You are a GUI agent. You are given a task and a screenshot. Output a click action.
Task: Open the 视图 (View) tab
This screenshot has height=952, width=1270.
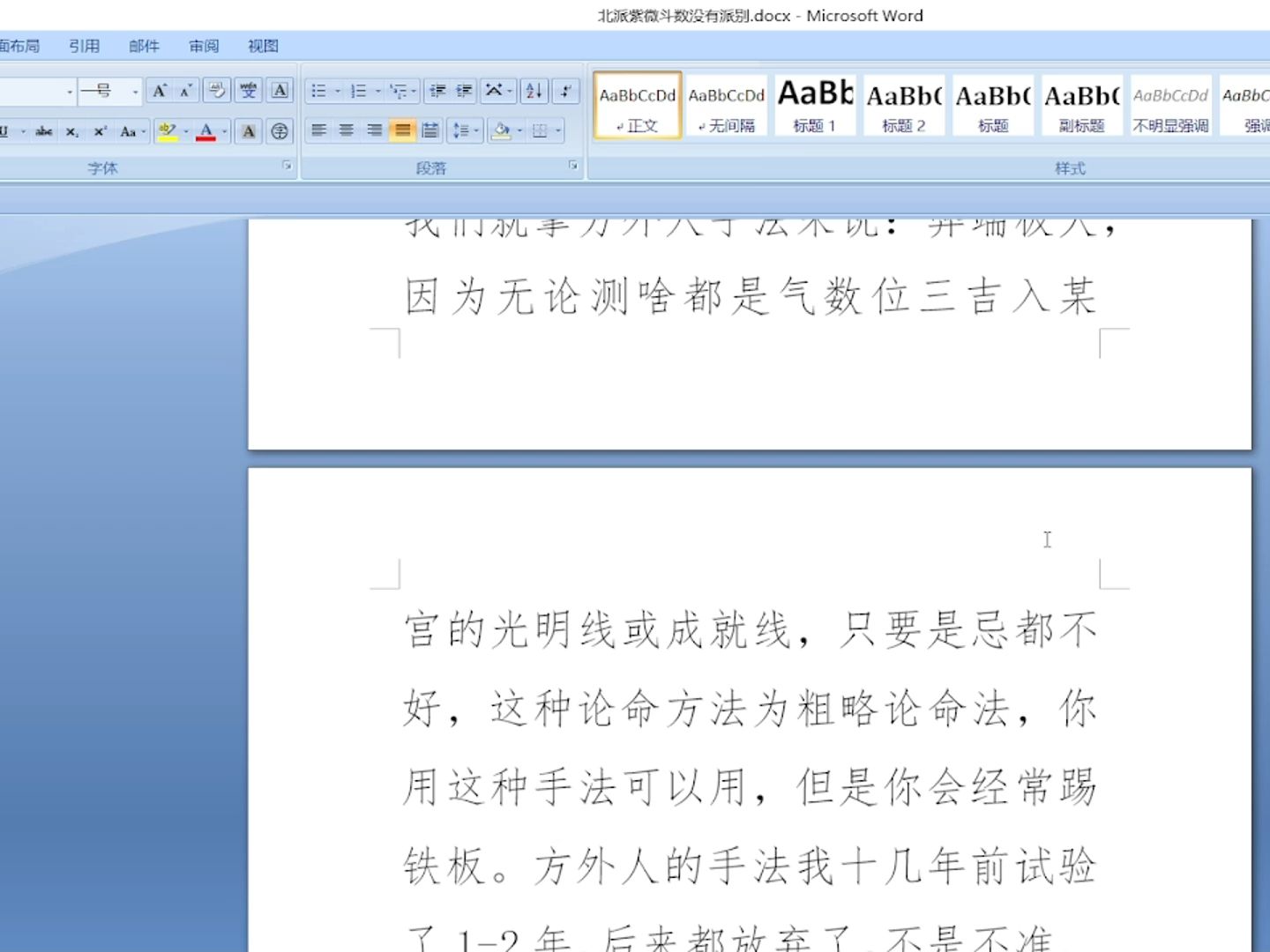coord(263,46)
